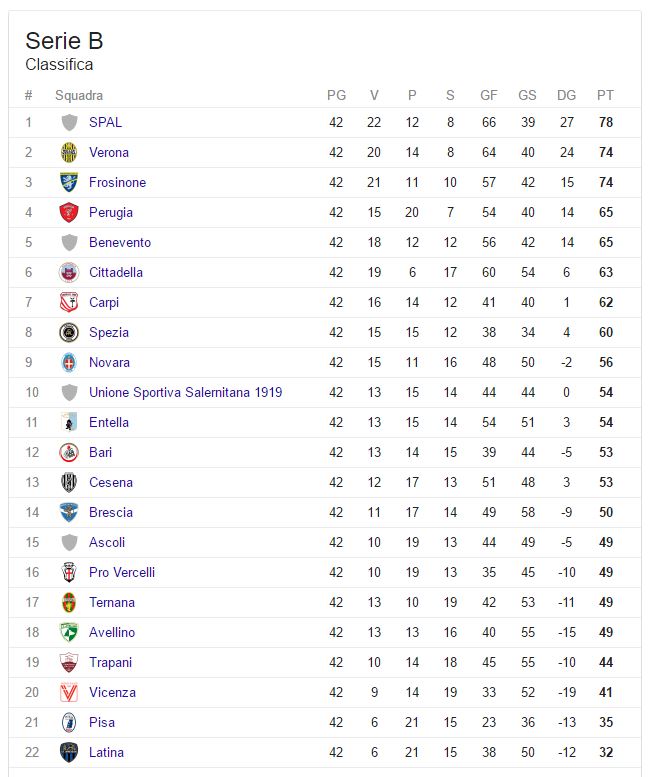Click the Latina team crest
652x777 pixels.
click(x=69, y=752)
